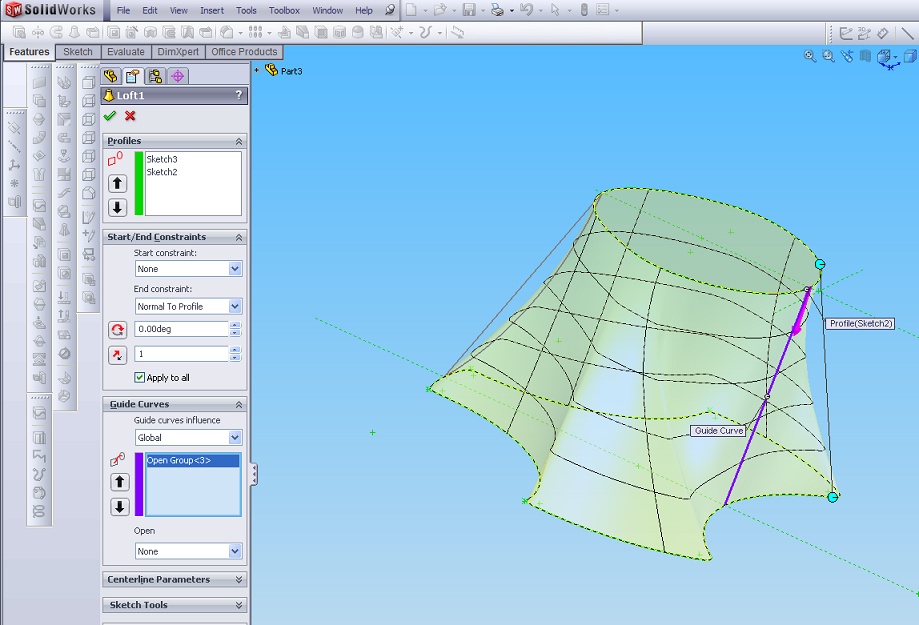Open the Window menu

click(x=328, y=11)
